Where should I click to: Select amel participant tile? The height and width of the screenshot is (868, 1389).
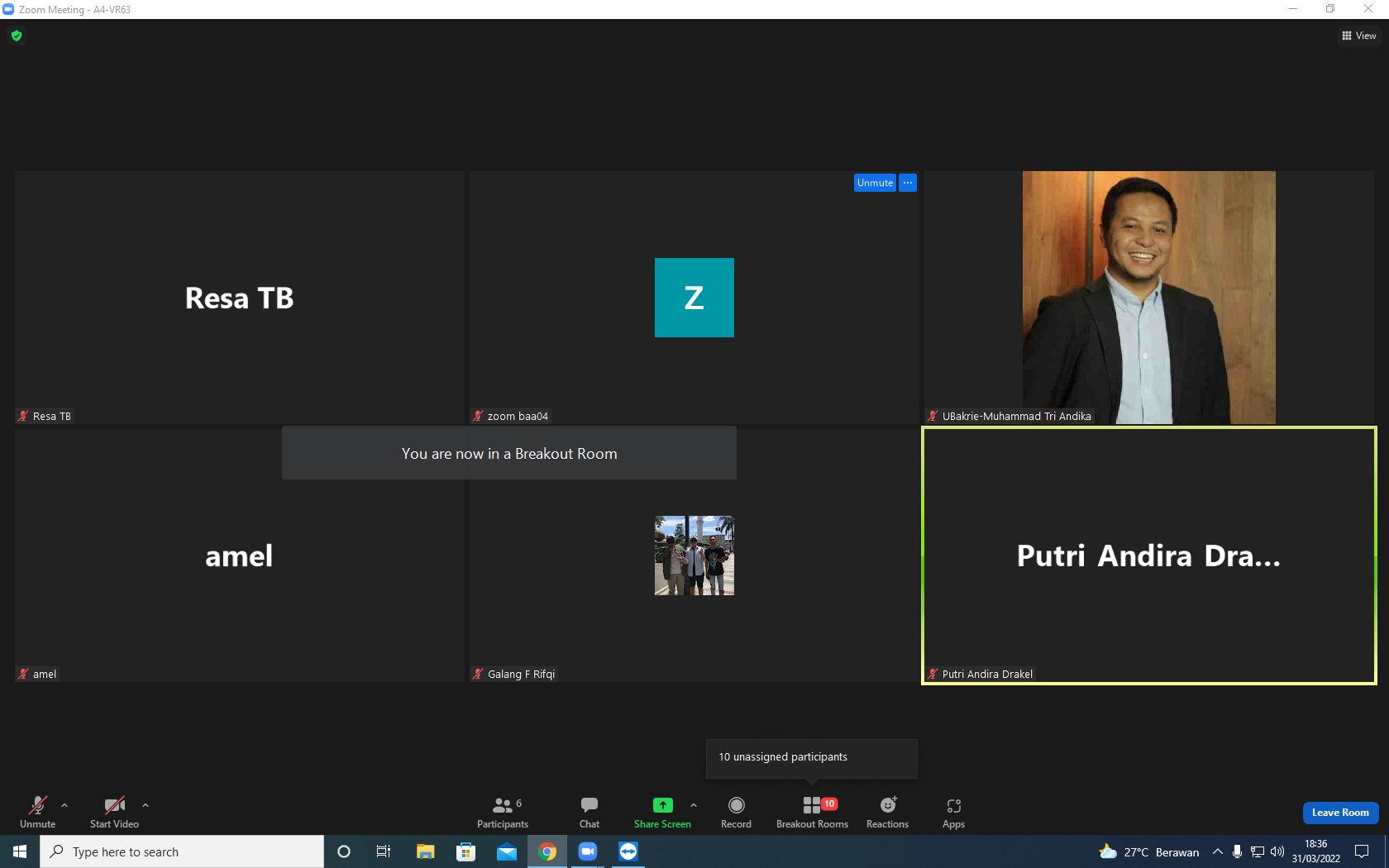coord(240,556)
